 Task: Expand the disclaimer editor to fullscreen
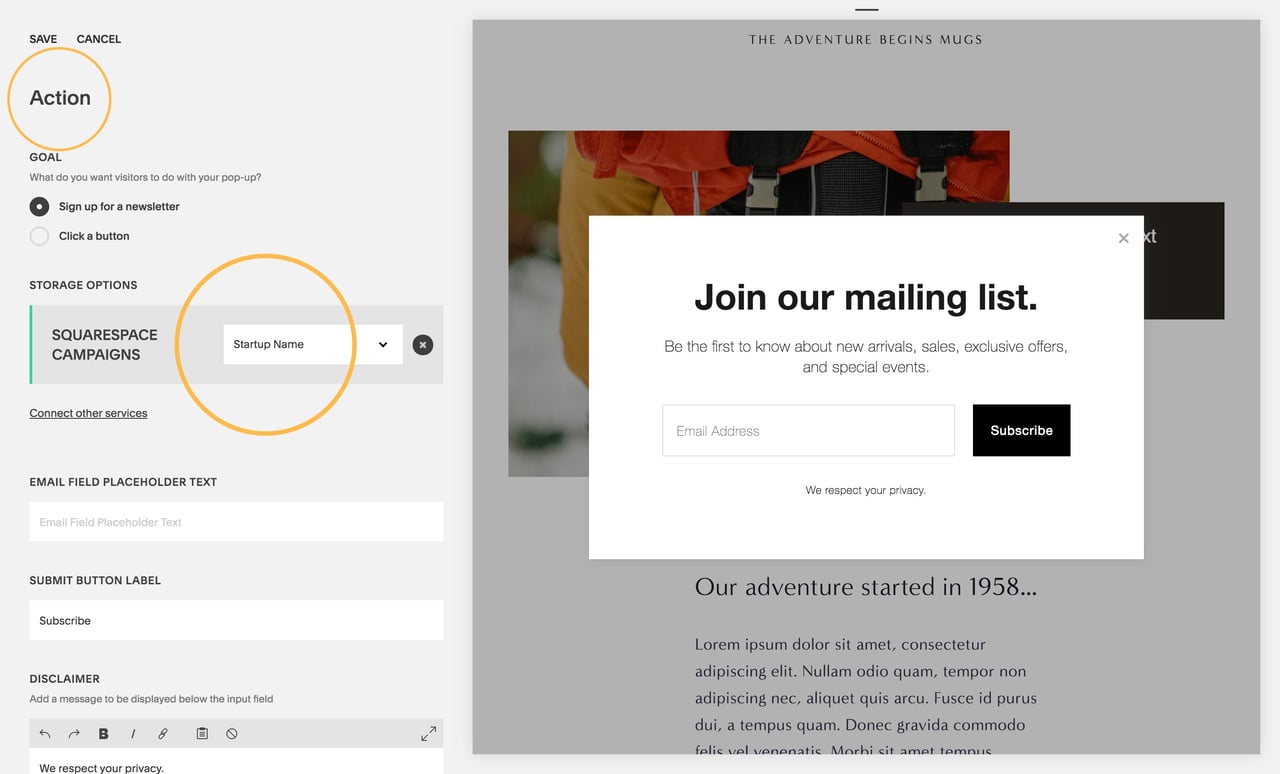pyautogui.click(x=428, y=733)
